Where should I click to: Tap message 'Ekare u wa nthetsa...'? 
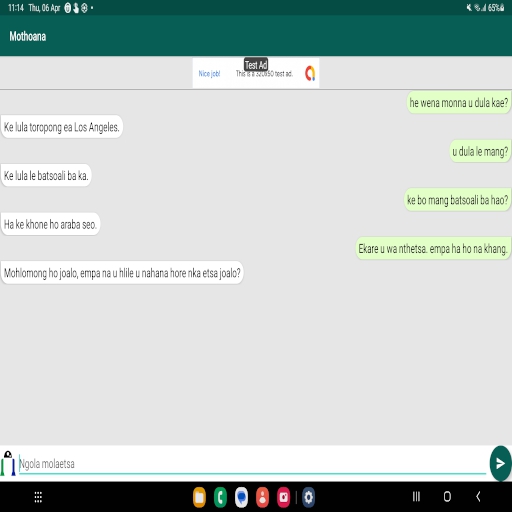click(433, 249)
